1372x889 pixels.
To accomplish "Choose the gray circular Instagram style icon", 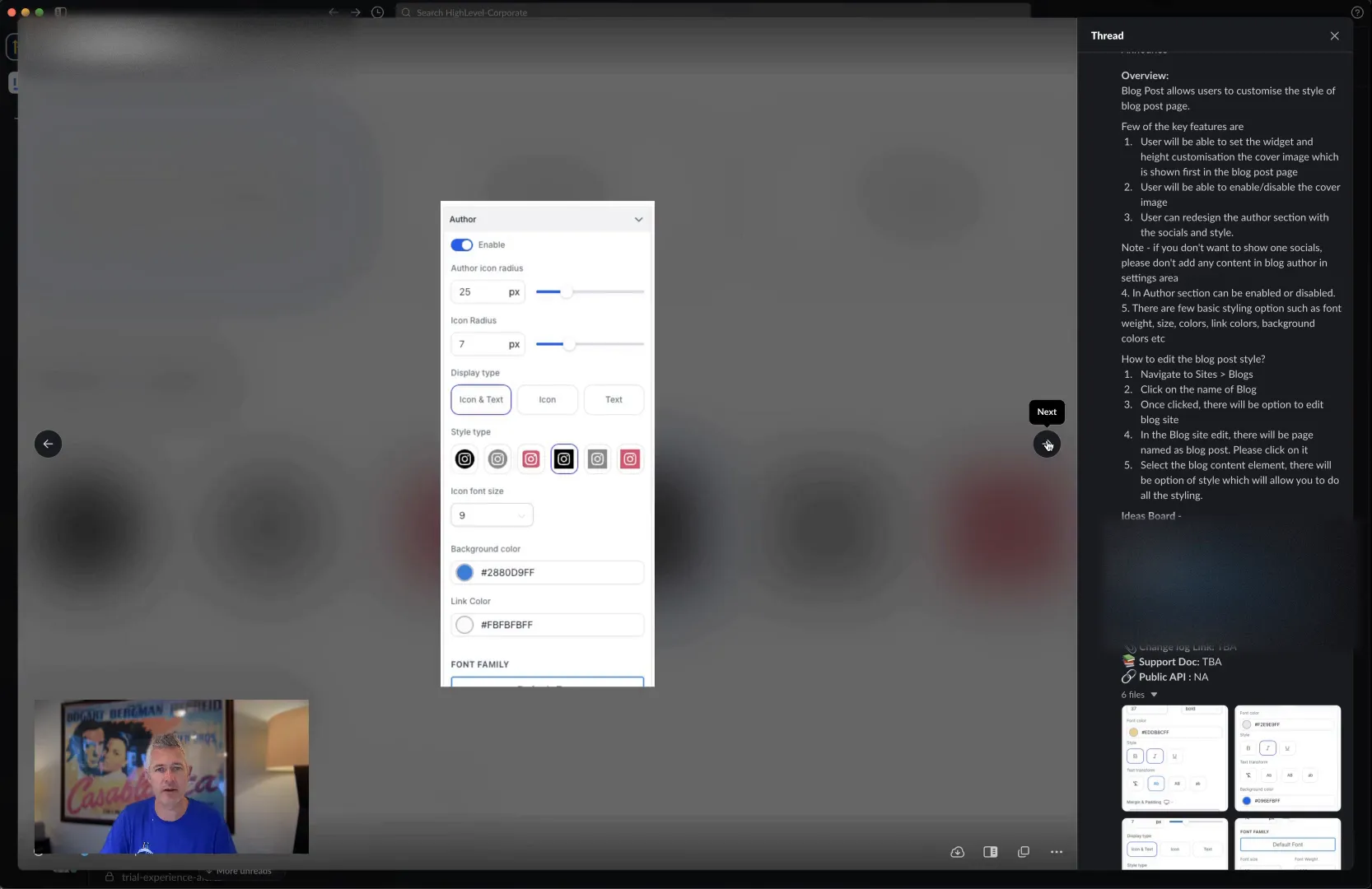I will (497, 459).
